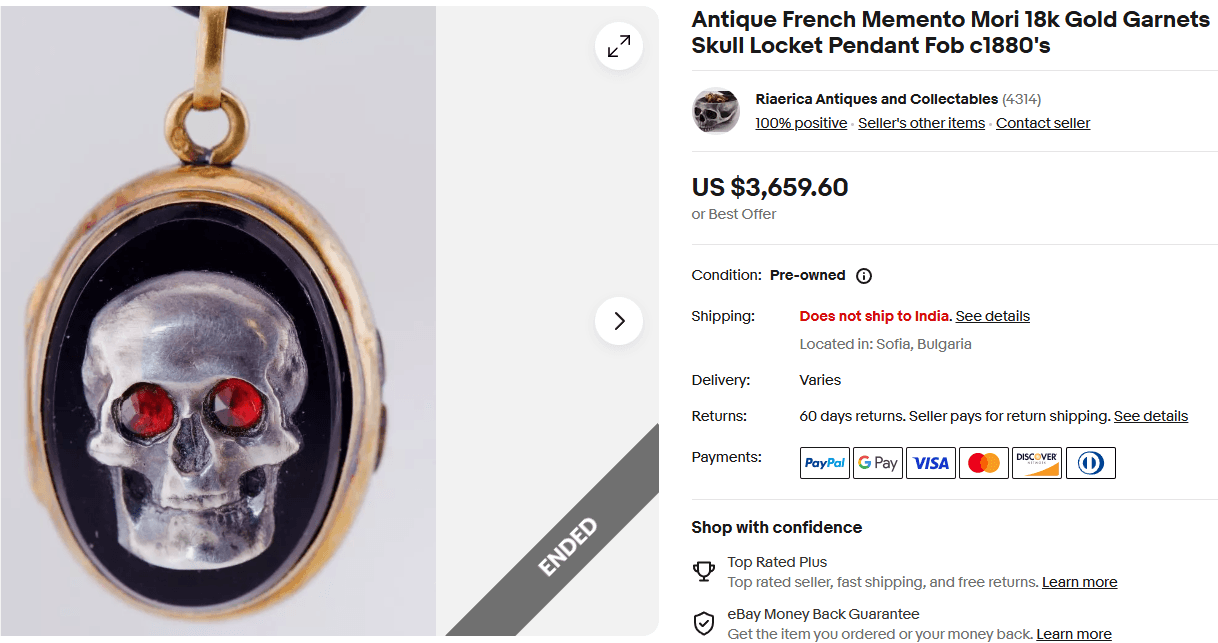Open the 100% positive feedback page

coord(801,122)
